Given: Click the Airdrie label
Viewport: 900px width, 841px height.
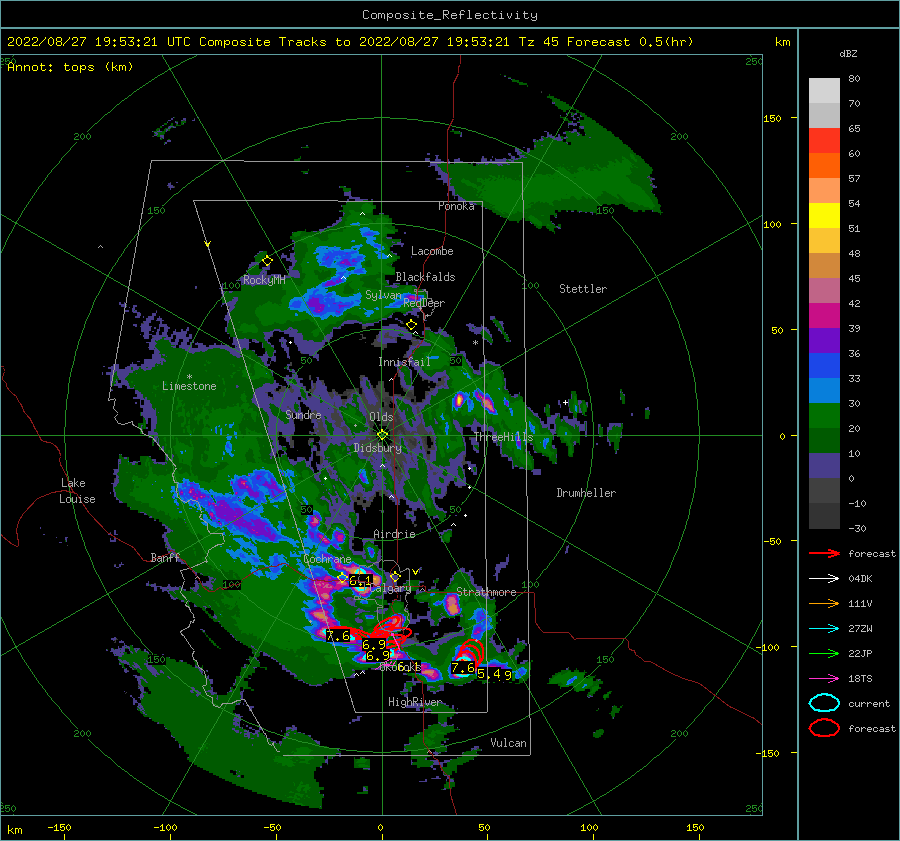Looking at the screenshot, I should (x=394, y=534).
